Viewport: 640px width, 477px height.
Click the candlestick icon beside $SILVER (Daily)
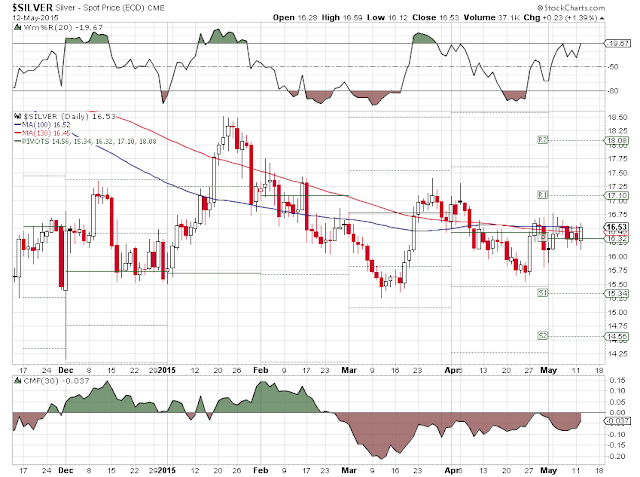coord(18,116)
